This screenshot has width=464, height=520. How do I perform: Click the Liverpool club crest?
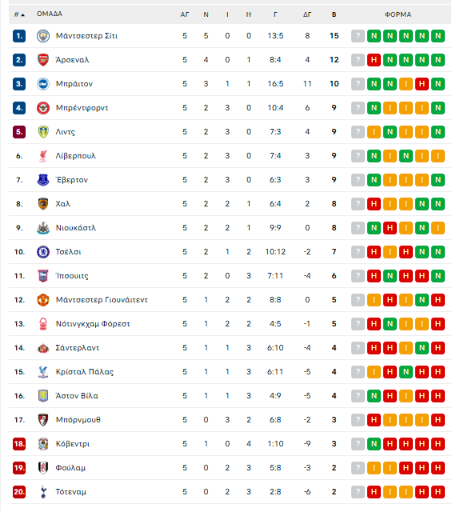tap(43, 156)
